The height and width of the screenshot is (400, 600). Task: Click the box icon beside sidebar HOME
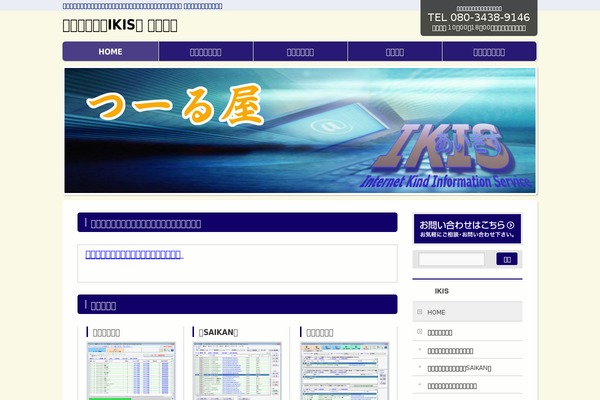pyautogui.click(x=419, y=312)
